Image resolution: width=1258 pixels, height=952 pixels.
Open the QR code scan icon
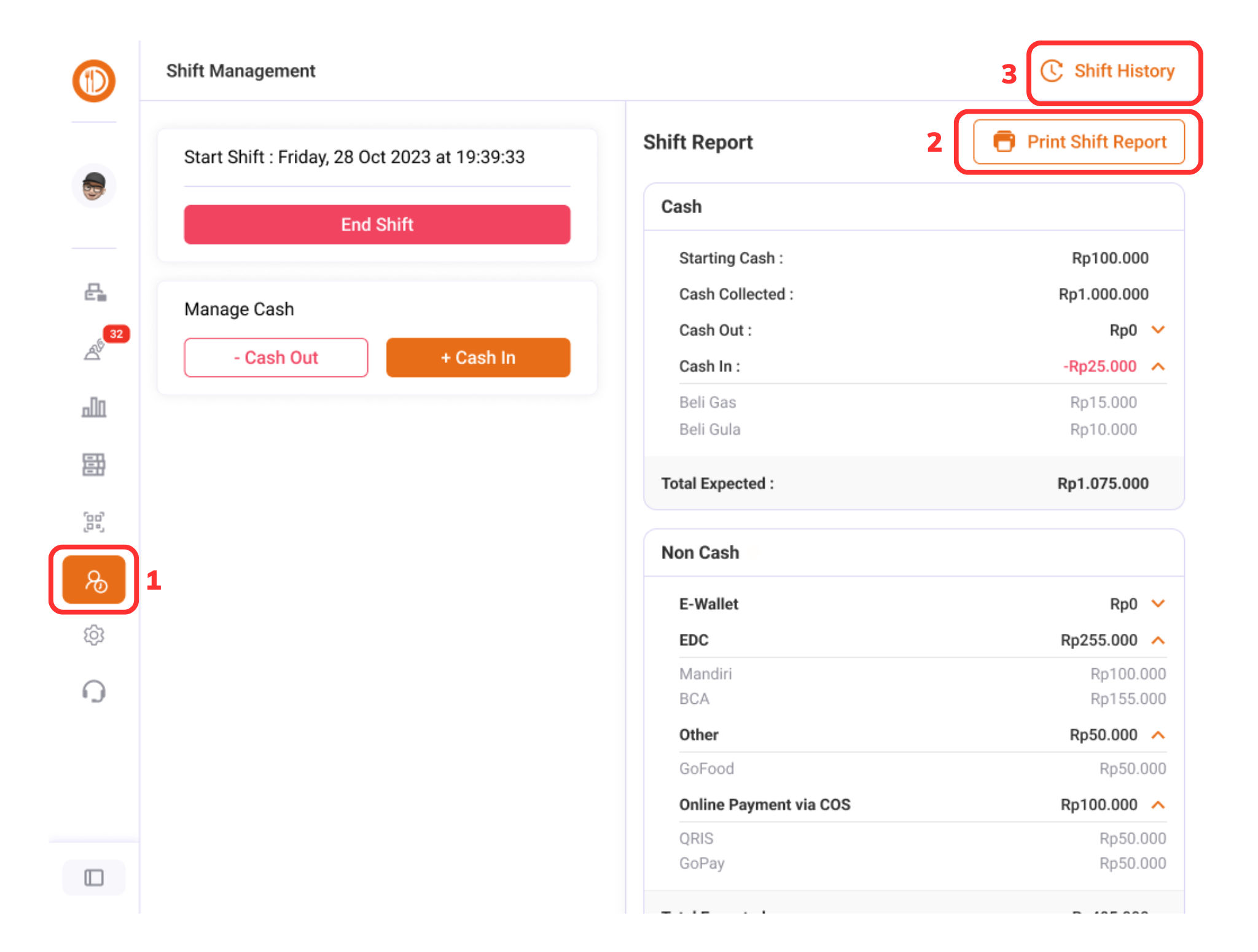pos(94,522)
